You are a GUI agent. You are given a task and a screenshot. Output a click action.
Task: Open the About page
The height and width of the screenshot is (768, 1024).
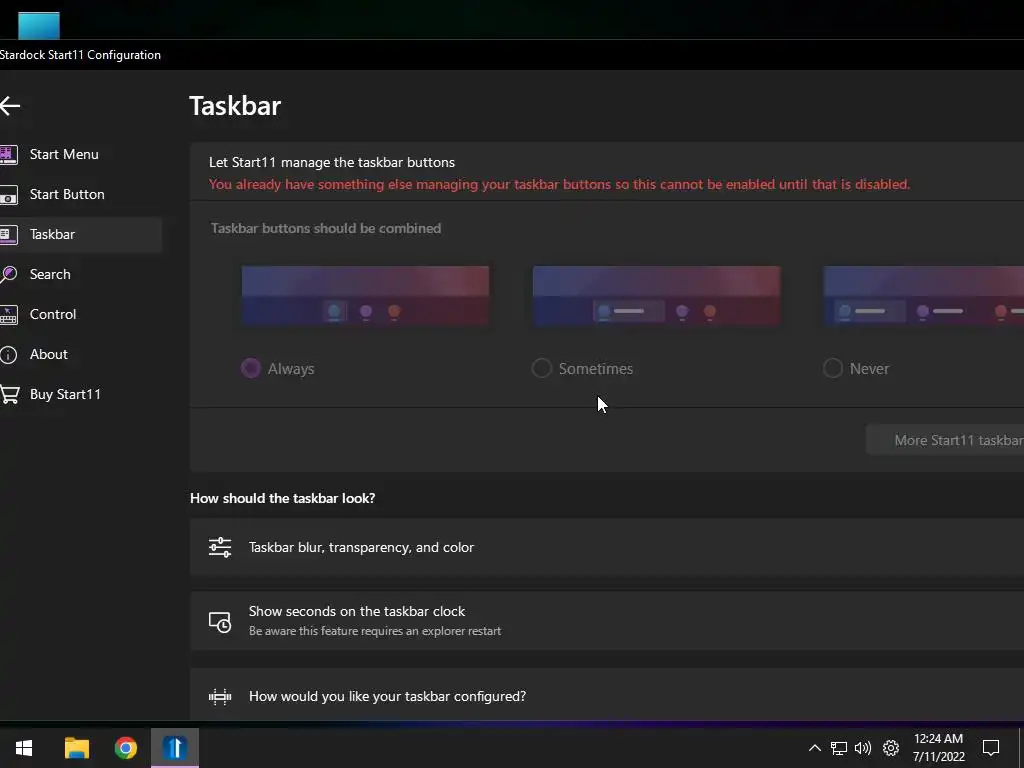click(x=49, y=354)
